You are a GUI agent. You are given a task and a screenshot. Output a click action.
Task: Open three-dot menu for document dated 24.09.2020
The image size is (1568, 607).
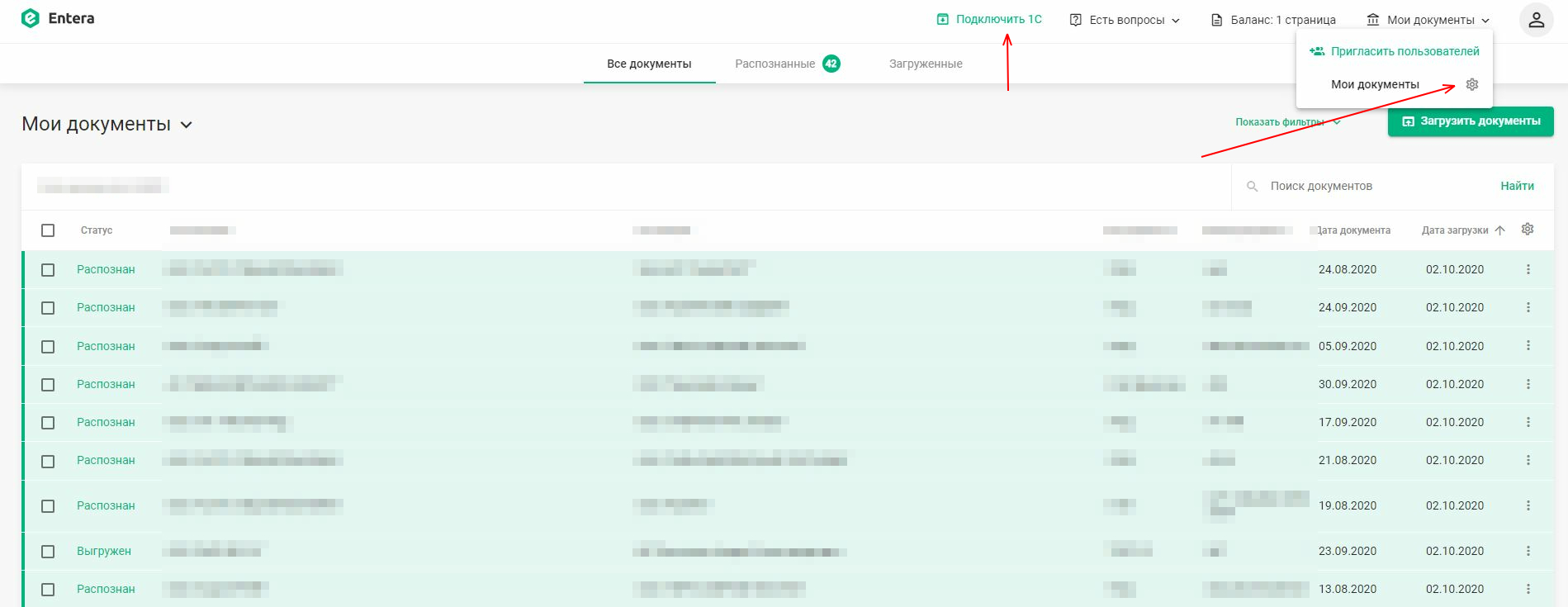[x=1528, y=307]
